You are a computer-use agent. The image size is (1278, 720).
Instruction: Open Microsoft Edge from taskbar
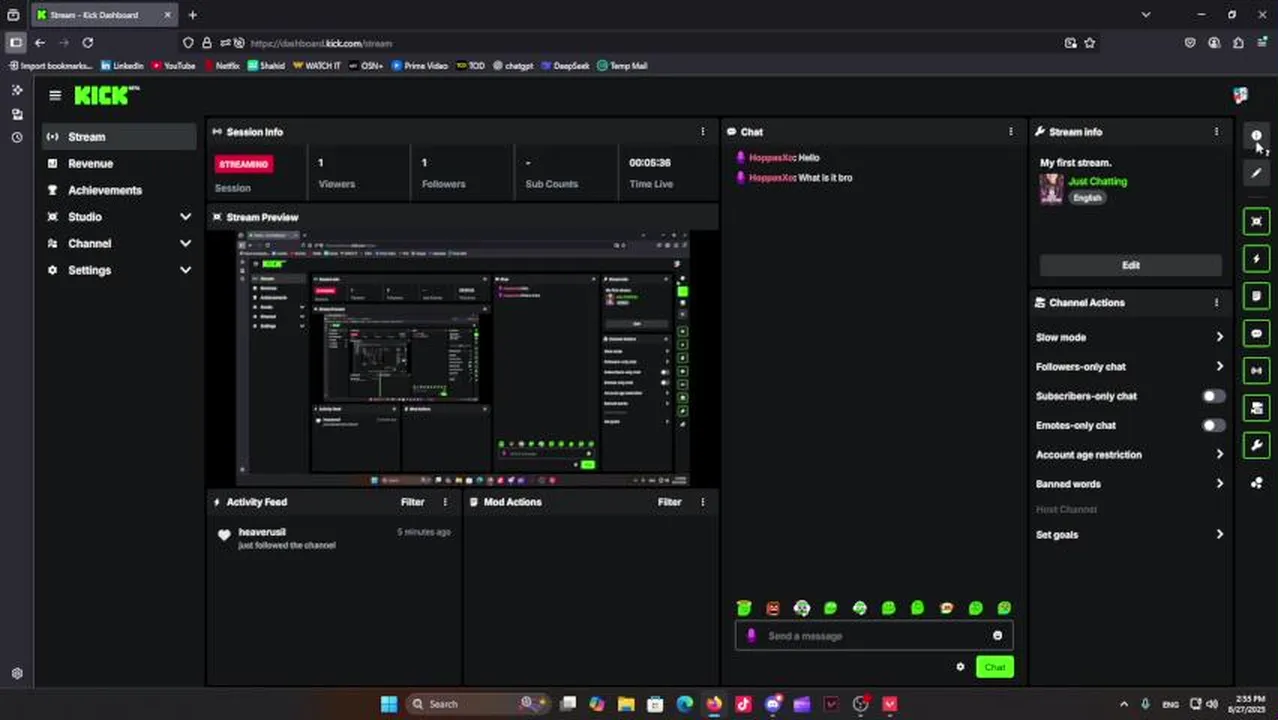[684, 704]
